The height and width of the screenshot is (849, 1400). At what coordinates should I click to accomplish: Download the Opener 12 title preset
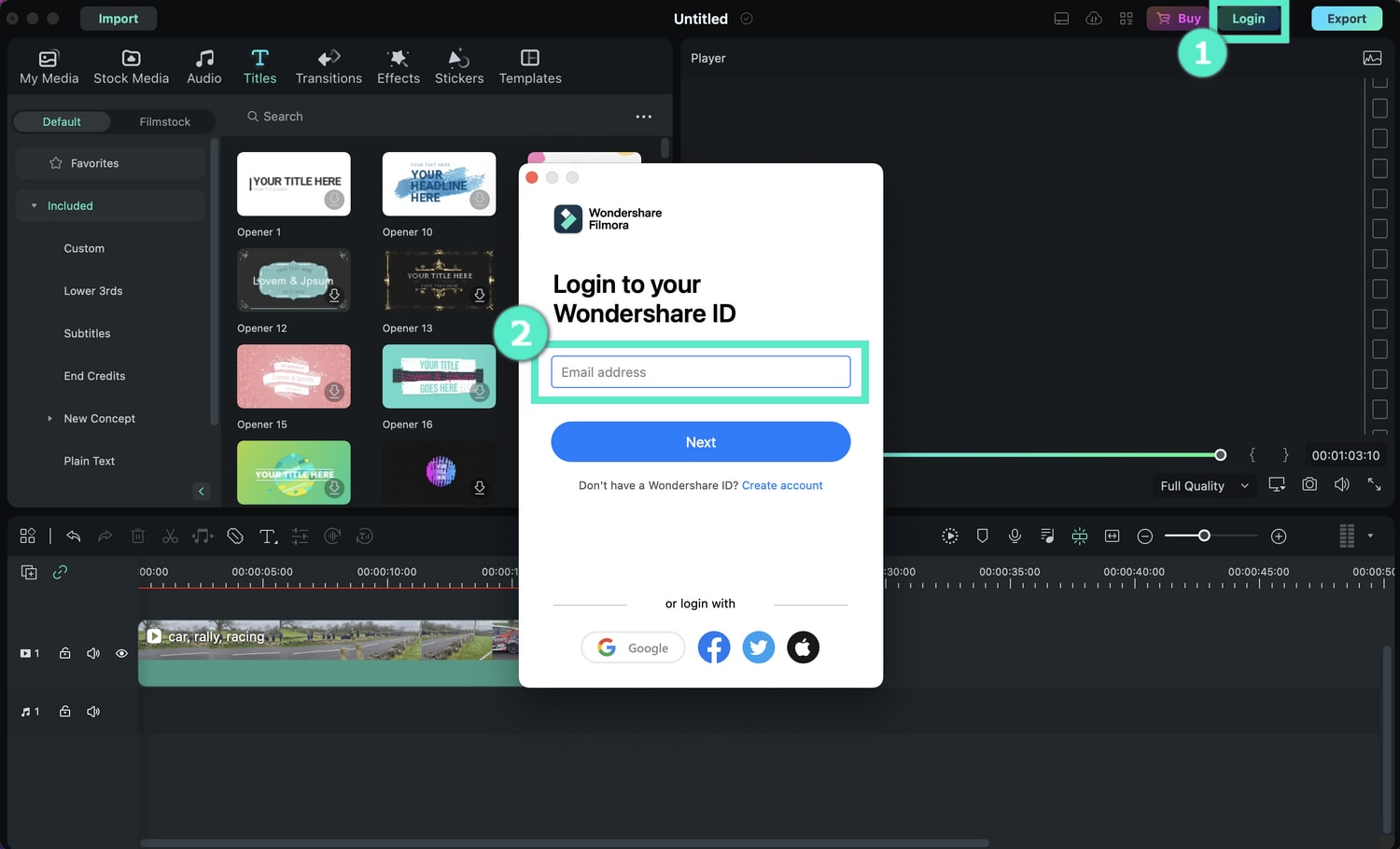click(334, 295)
